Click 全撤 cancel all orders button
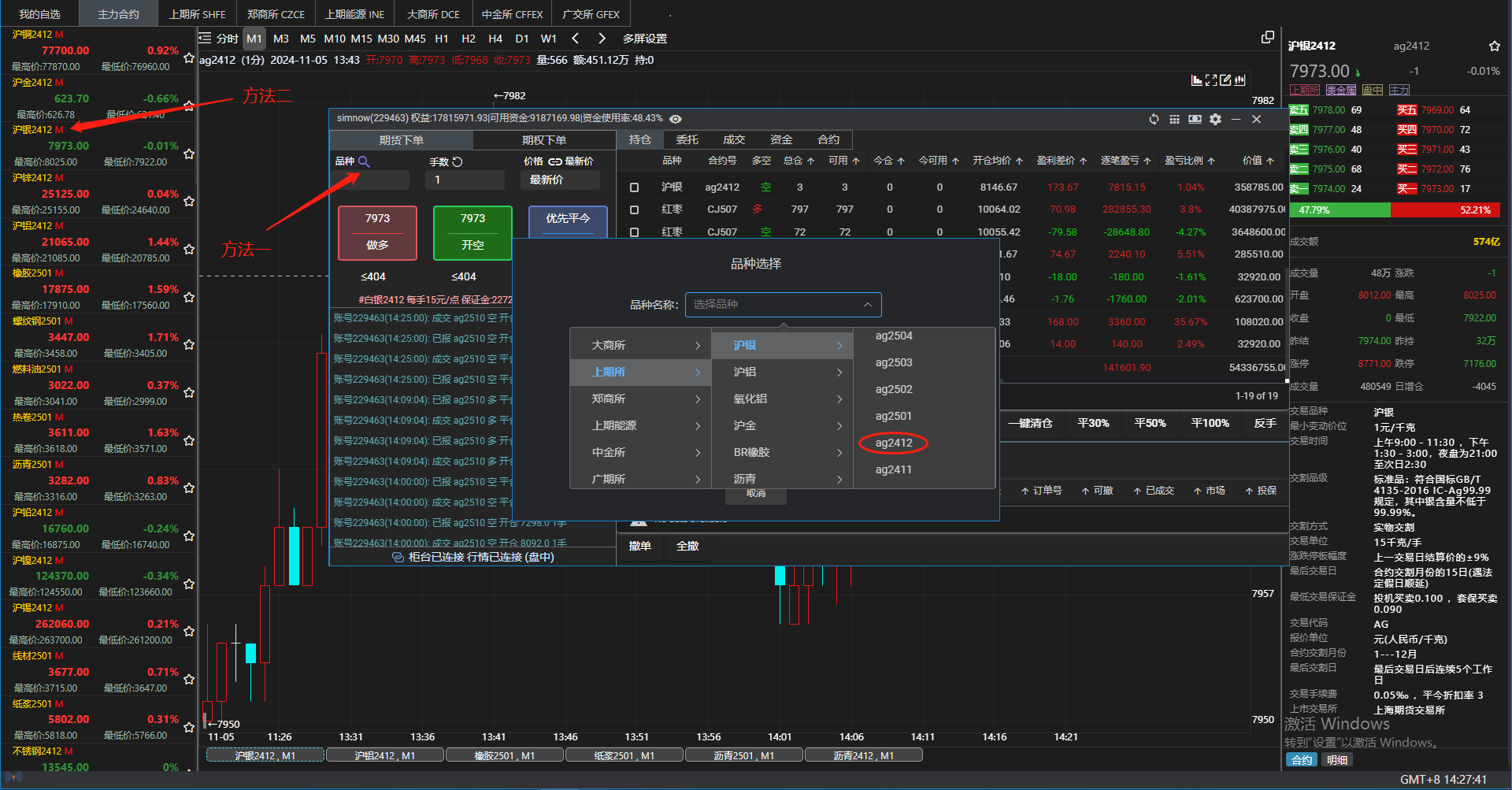Screen dimensions: 1512x790 pos(687,546)
